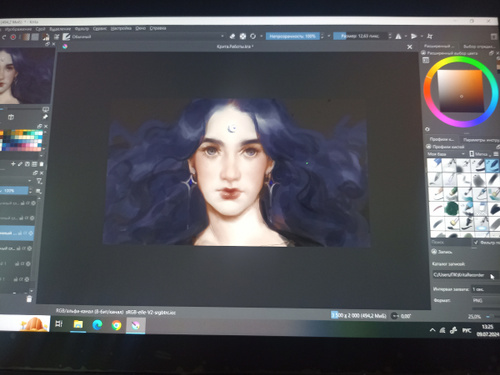Switch to the Профили кистей tab
Screen dimensions: 500x375
441,139
